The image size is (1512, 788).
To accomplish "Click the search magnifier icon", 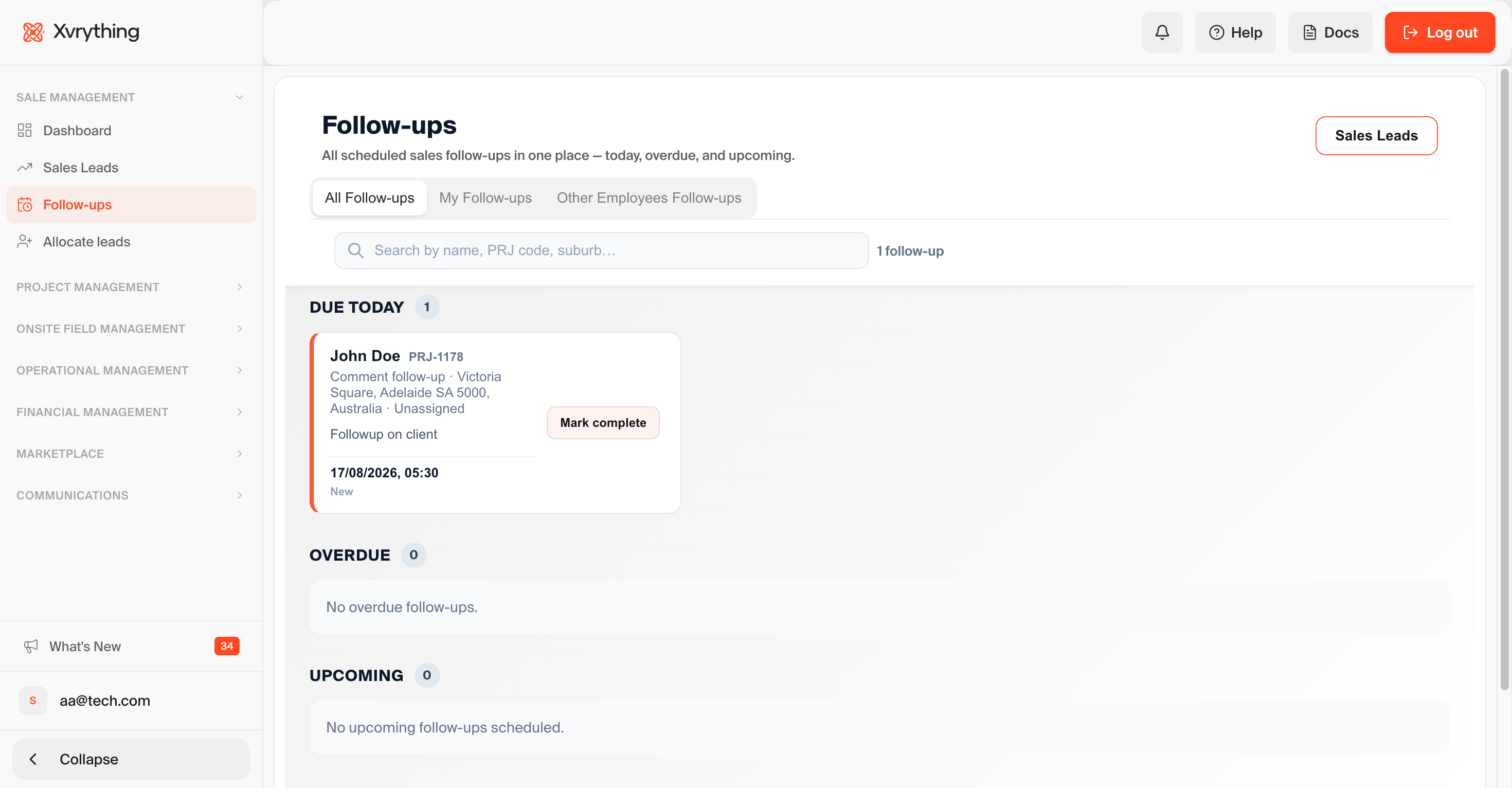I will tap(355, 250).
